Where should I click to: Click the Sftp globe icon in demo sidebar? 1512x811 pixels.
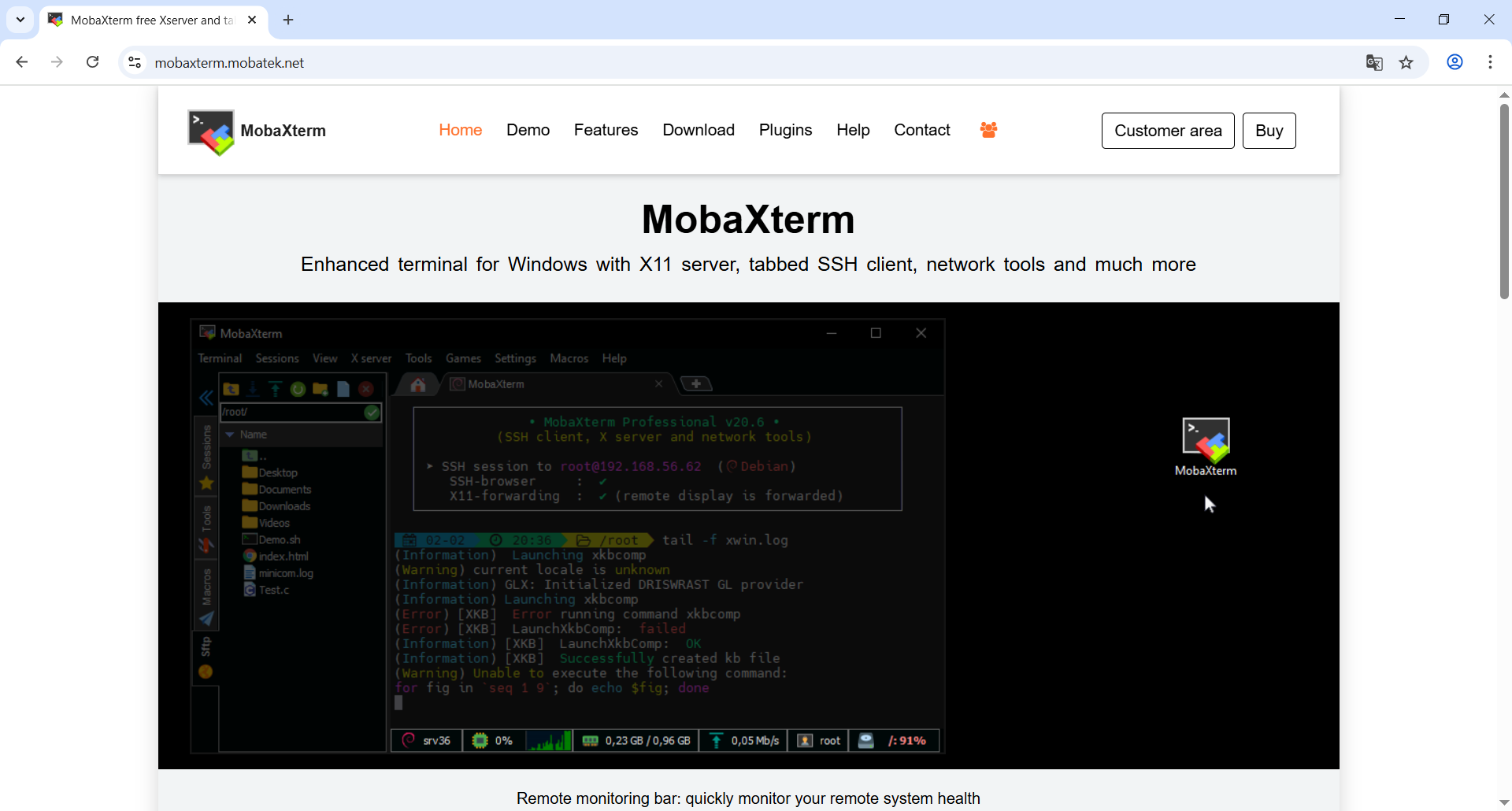[206, 672]
